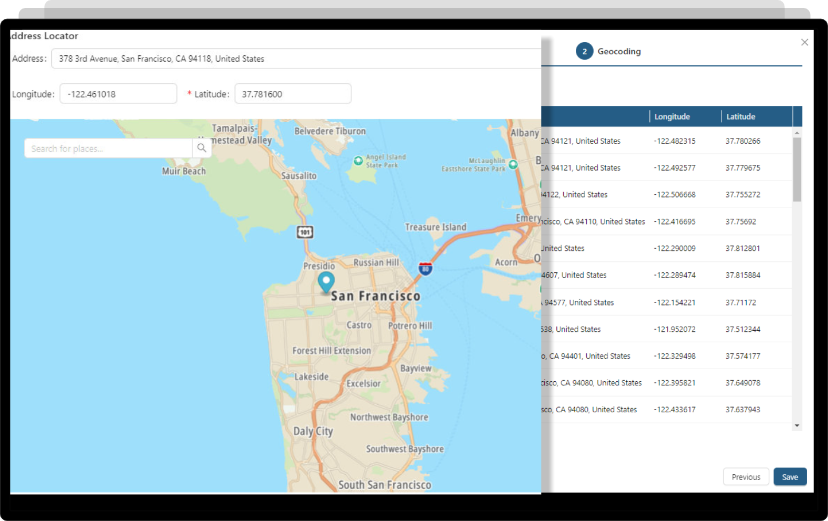Click the Potrero Hill label on the map
Screen dimensions: 828x521
(x=410, y=326)
